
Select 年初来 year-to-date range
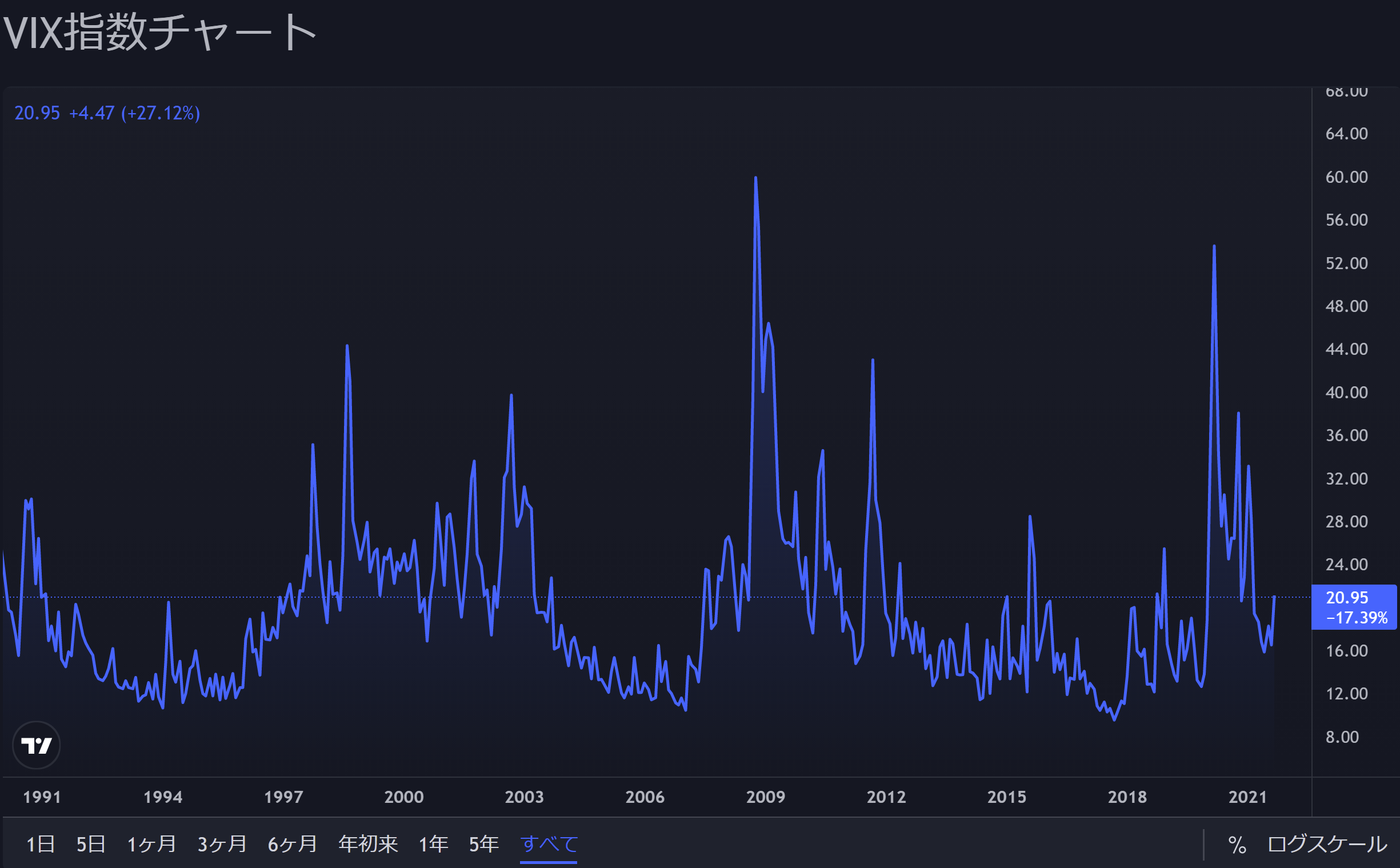tap(368, 844)
